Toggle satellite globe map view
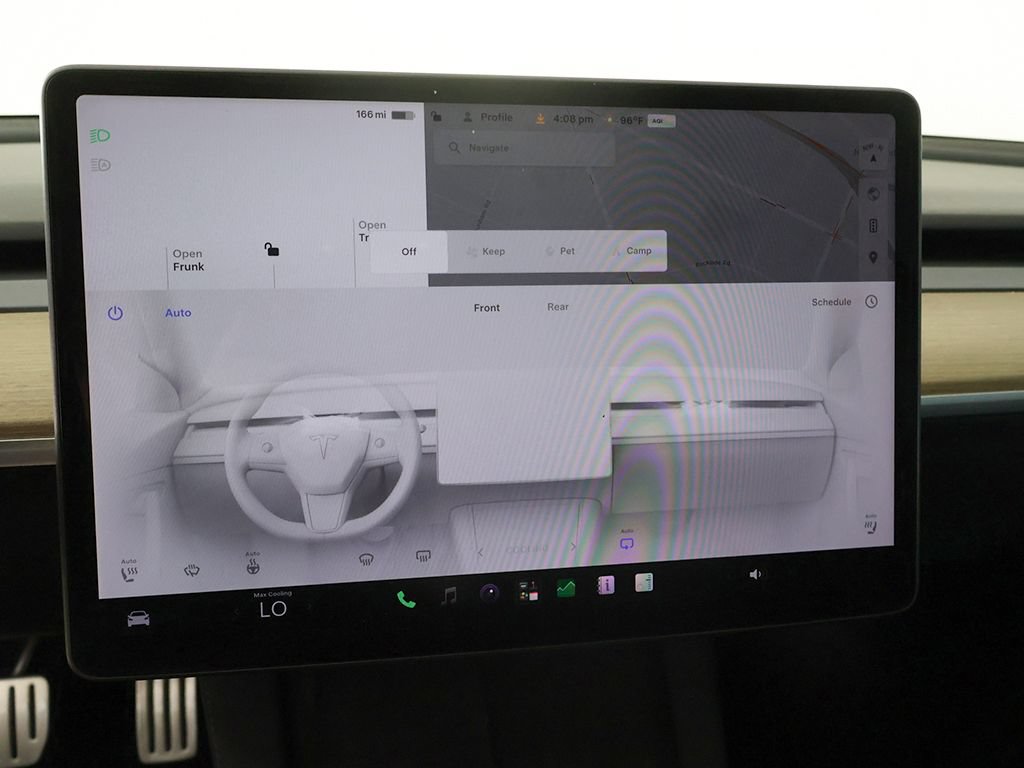Screen dimensions: 1024x768 tap(873, 194)
